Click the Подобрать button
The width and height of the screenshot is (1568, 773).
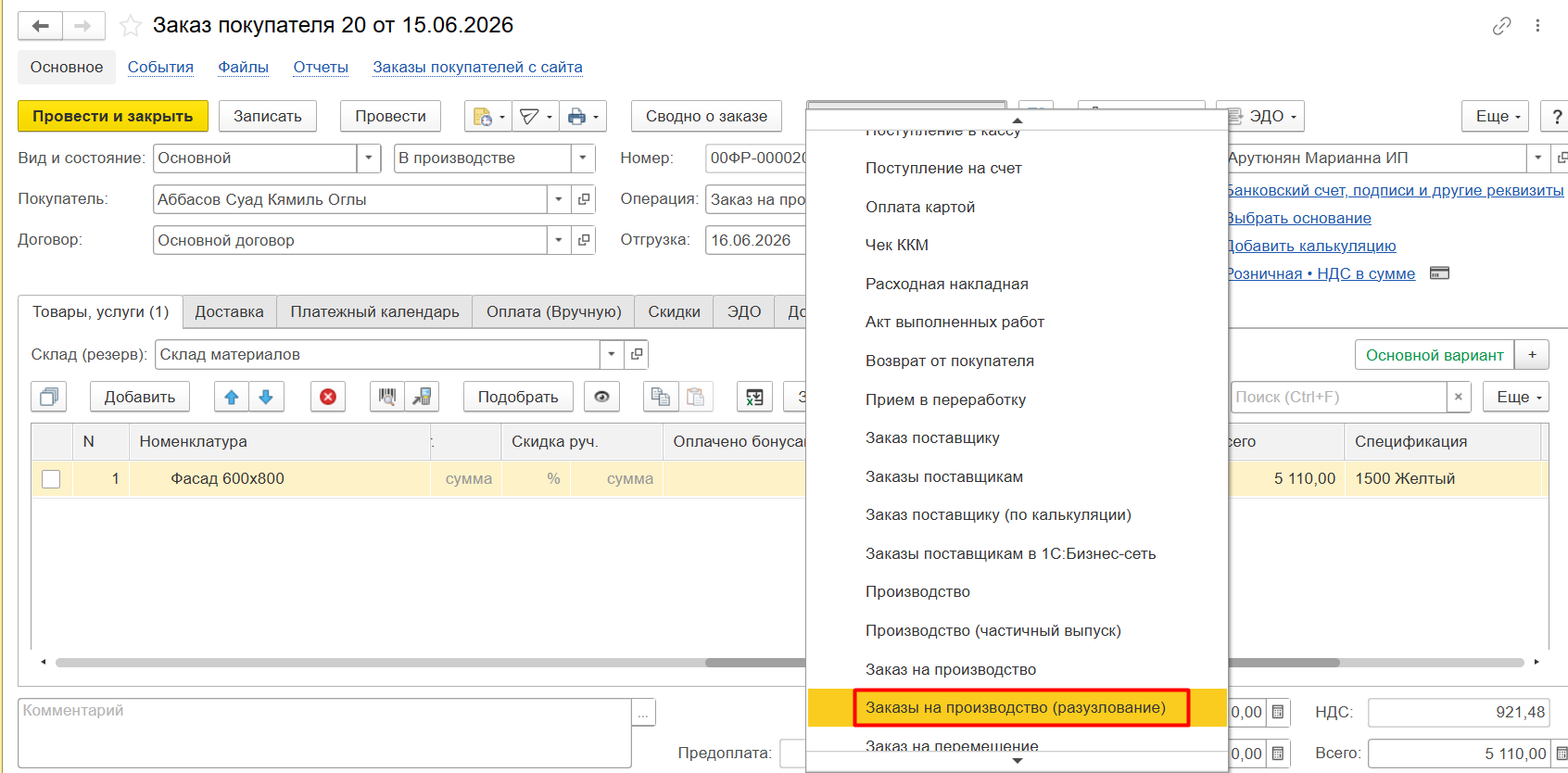pyautogui.click(x=518, y=397)
